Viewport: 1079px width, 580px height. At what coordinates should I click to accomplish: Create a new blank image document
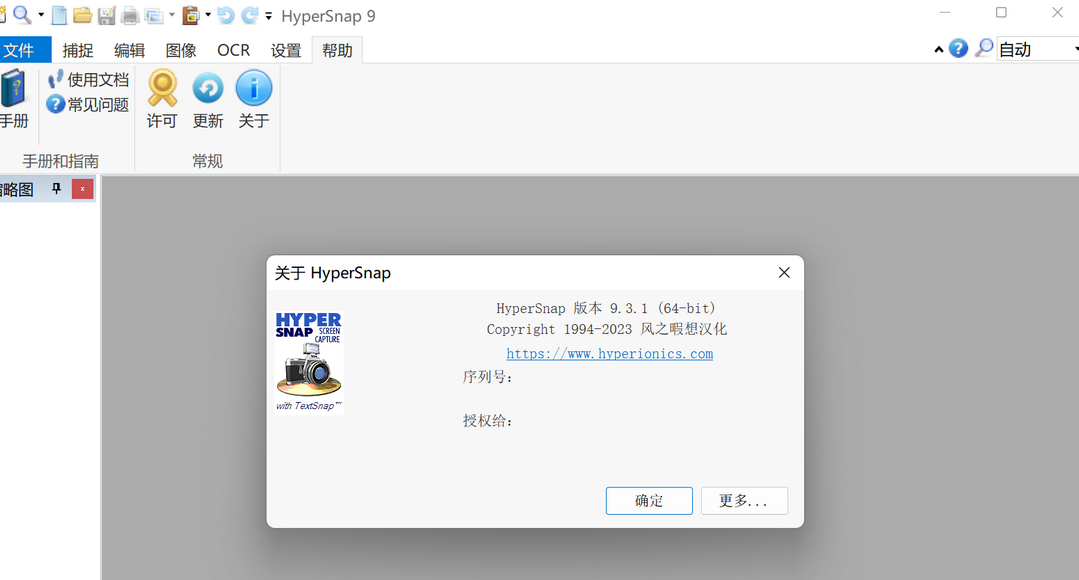[60, 15]
